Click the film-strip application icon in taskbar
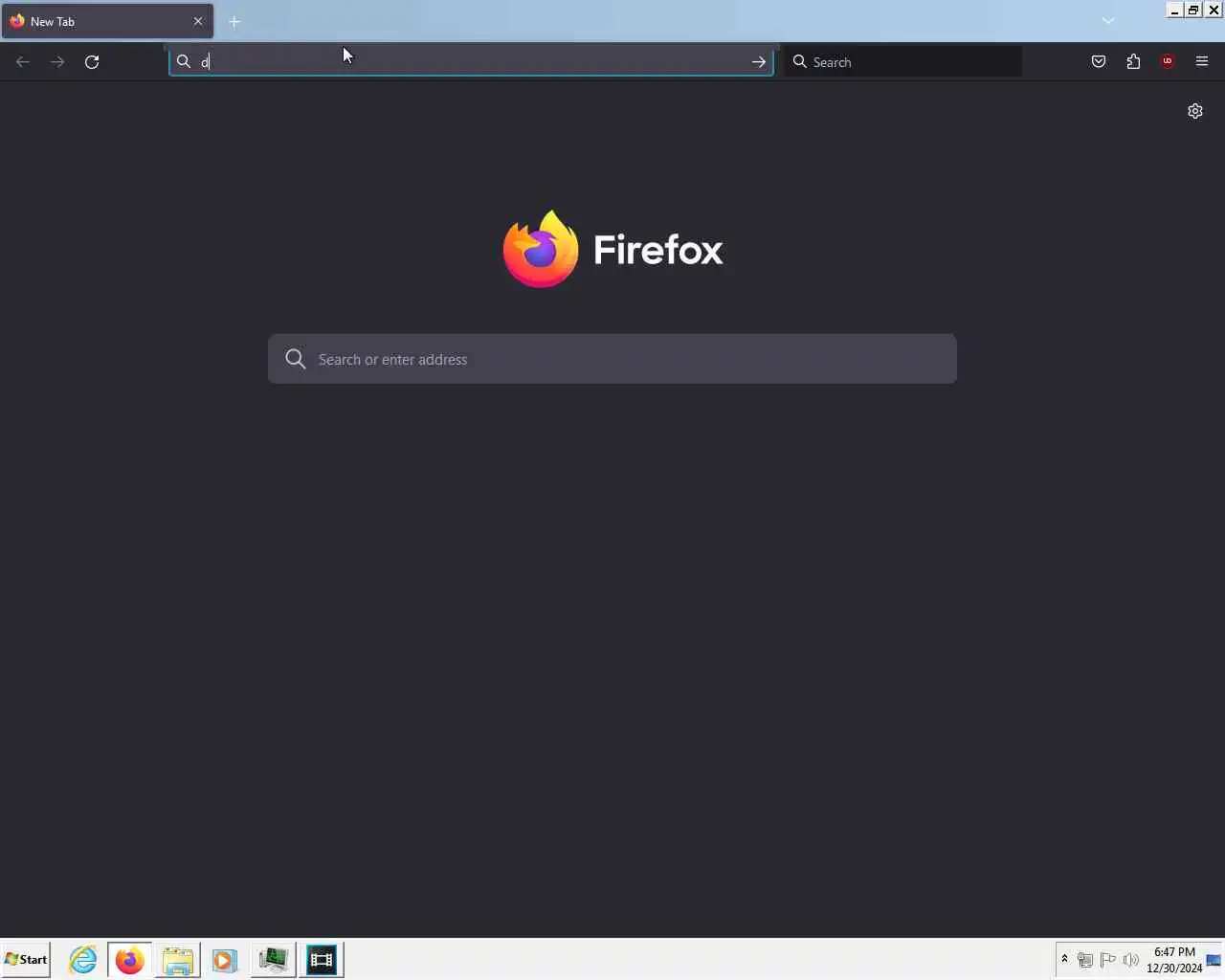This screenshot has height=980, width=1225. click(322, 960)
